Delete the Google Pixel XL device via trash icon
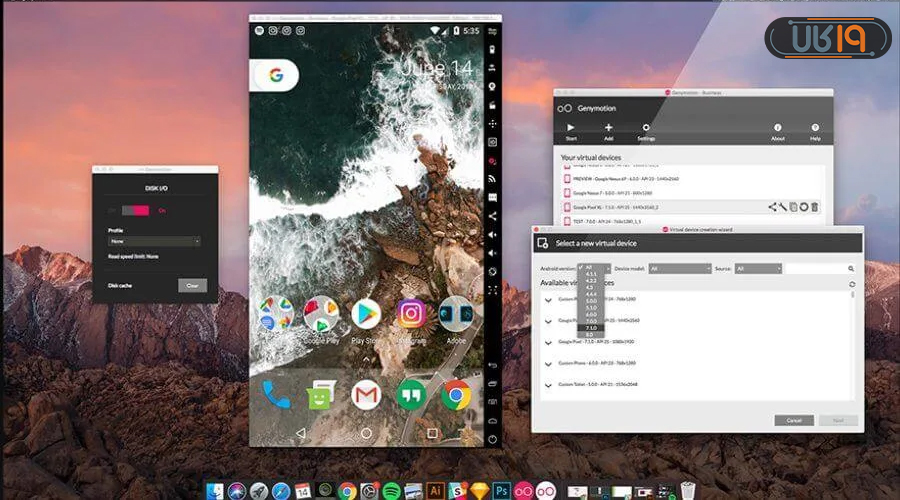The height and width of the screenshot is (500, 900). pos(814,207)
